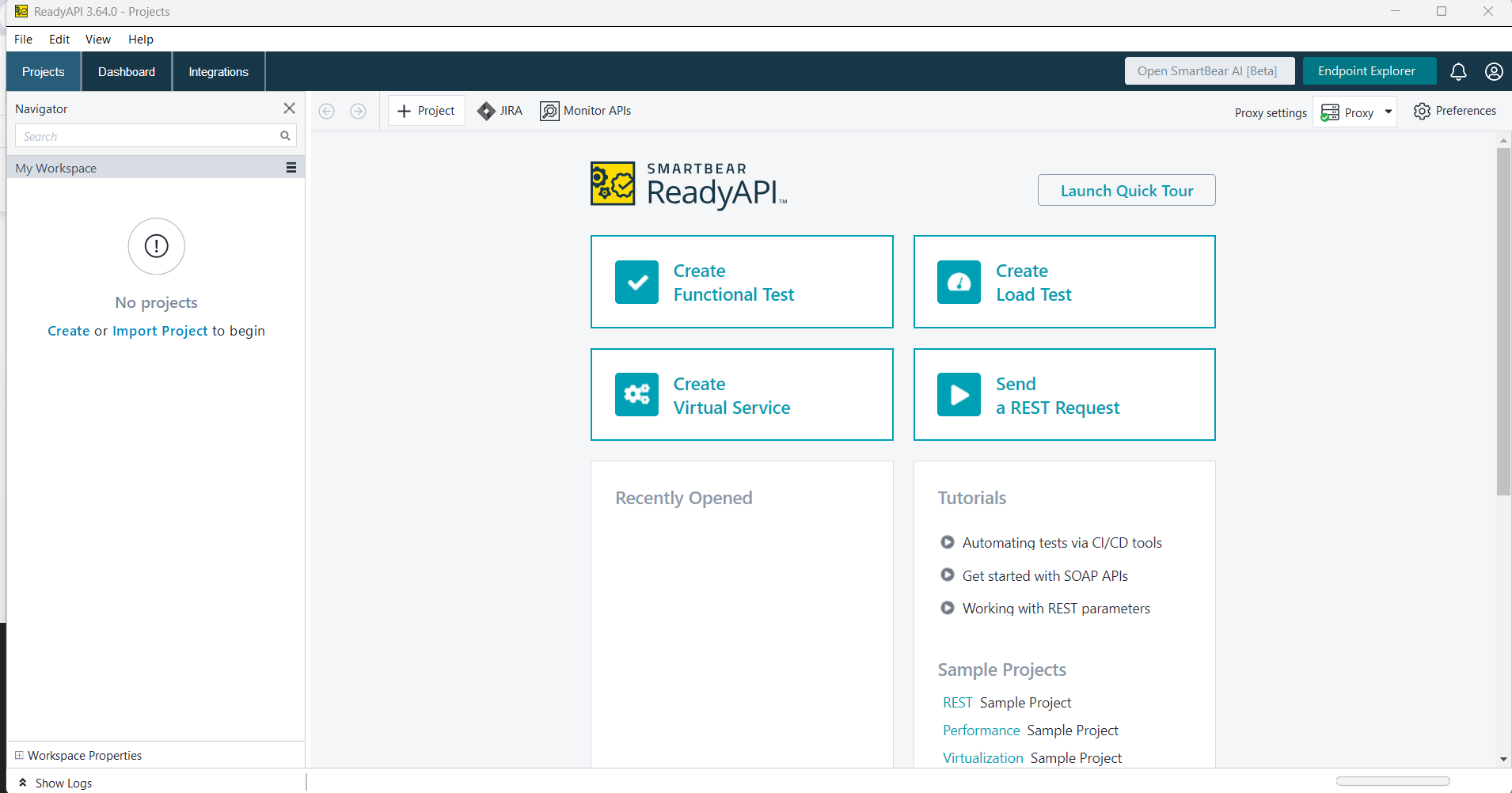Image resolution: width=1512 pixels, height=793 pixels.
Task: Open Monitor APIs from the toolbar
Action: point(586,111)
